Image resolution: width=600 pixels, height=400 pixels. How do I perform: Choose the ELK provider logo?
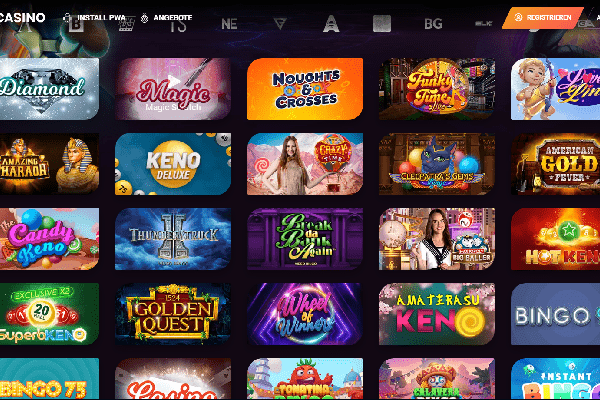click(484, 24)
